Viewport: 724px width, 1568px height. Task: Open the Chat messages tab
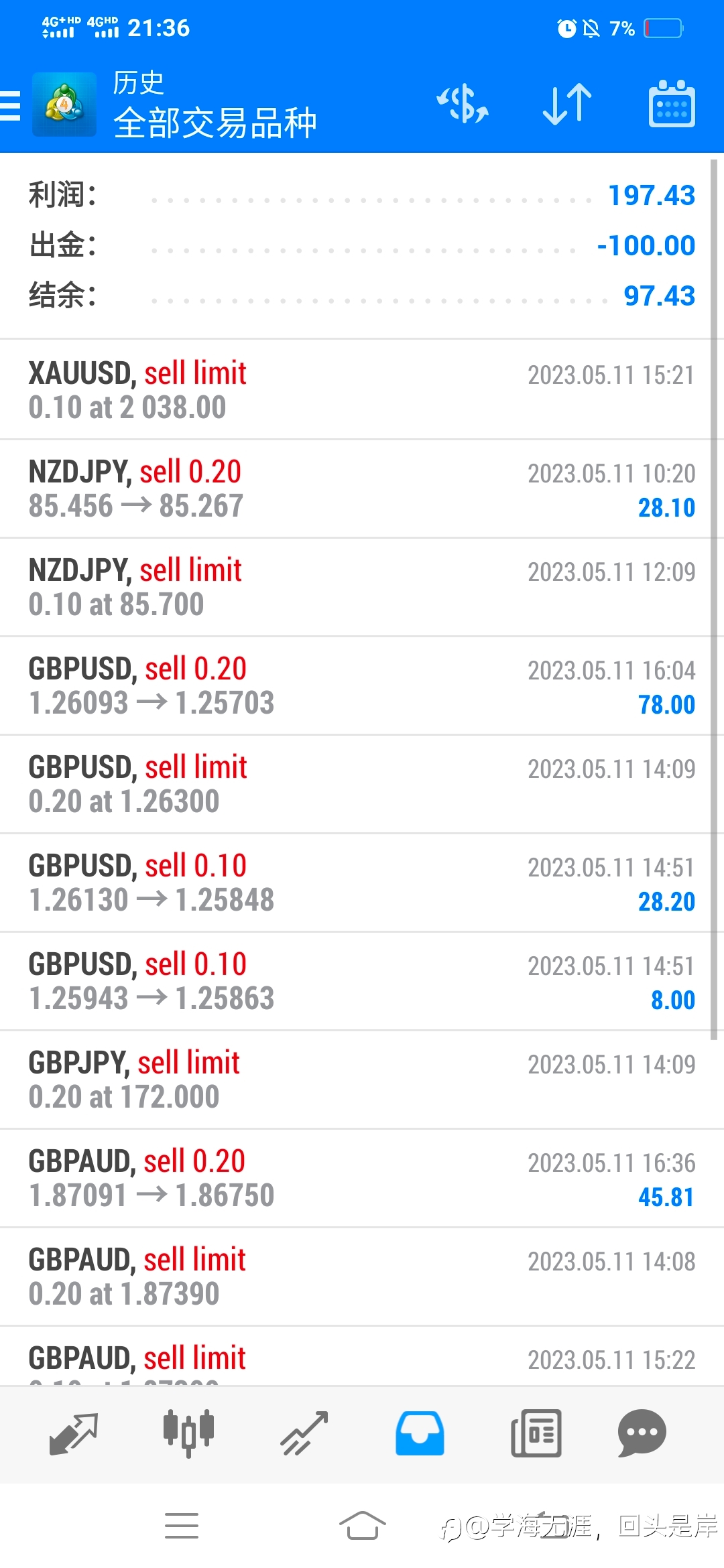(642, 1433)
